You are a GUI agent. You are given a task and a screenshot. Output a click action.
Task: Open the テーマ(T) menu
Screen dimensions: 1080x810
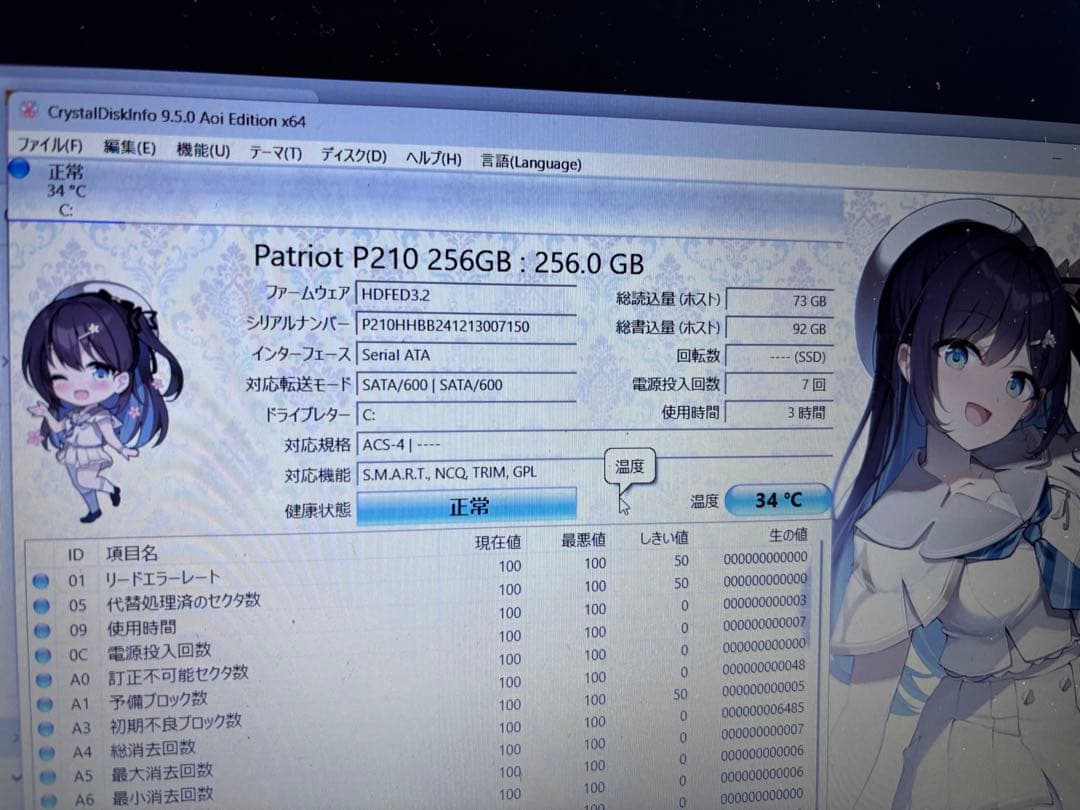[x=277, y=155]
